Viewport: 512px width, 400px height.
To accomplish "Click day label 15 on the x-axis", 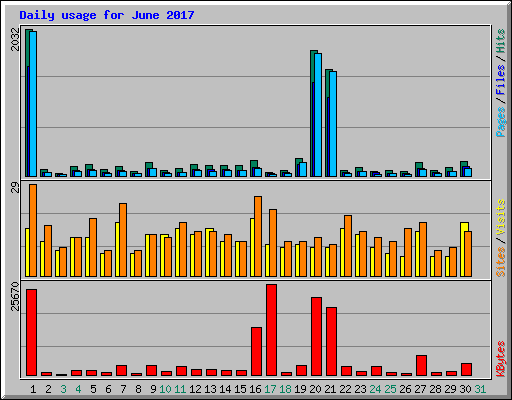I will [x=240, y=389].
